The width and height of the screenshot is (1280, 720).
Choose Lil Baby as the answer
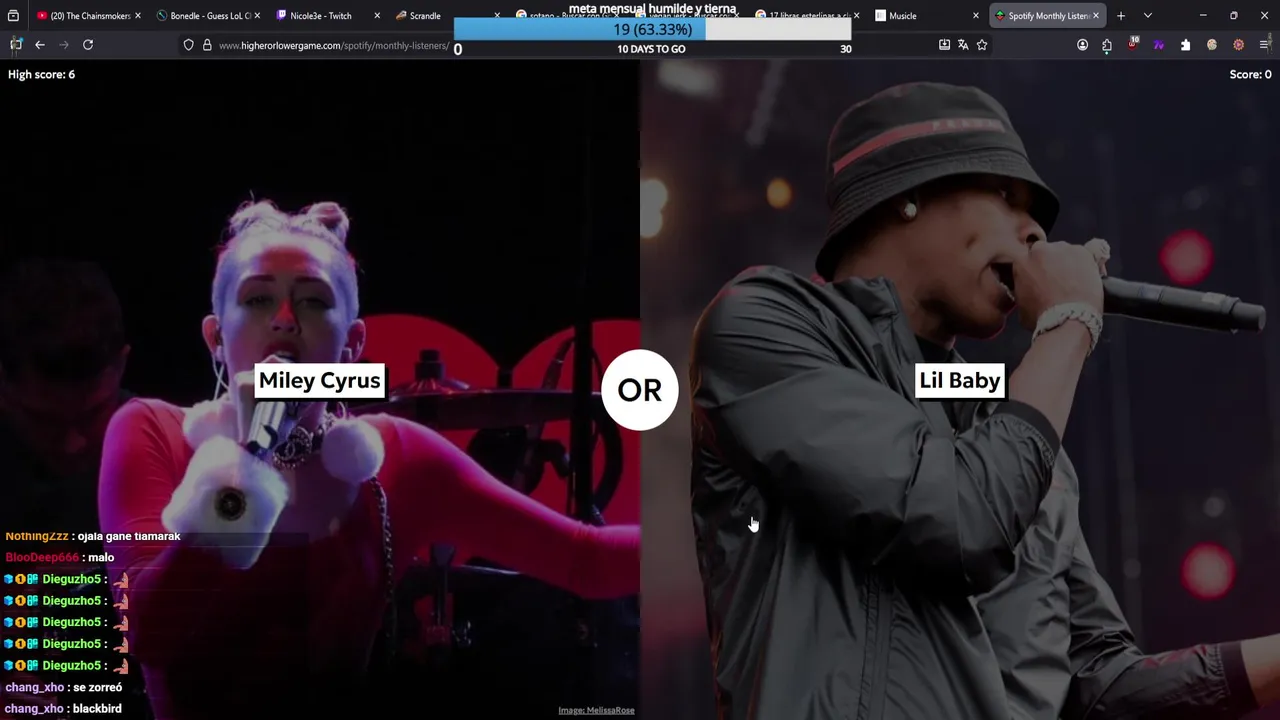pos(960,380)
